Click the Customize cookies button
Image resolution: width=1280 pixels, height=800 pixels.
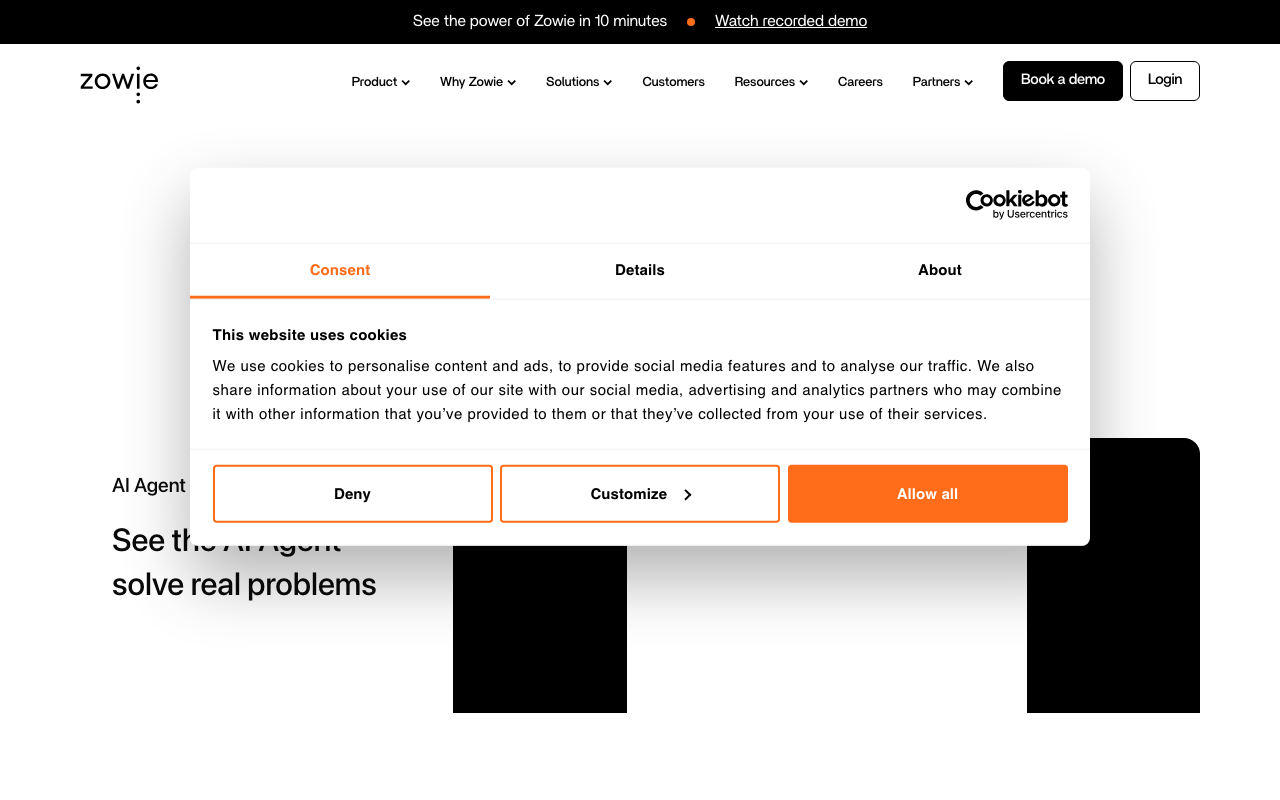click(x=639, y=493)
